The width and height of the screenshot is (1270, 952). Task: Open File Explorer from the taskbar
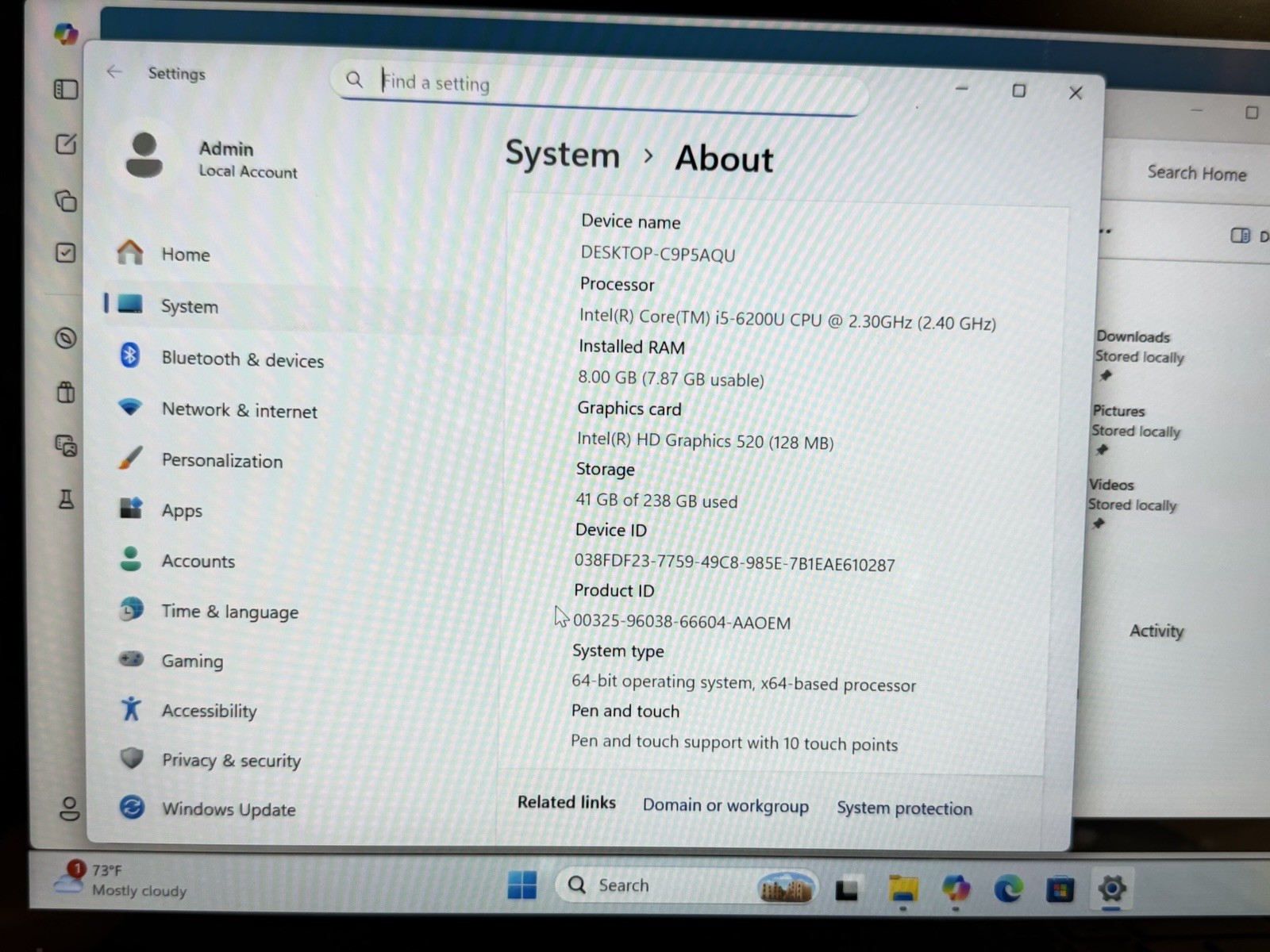pos(902,889)
